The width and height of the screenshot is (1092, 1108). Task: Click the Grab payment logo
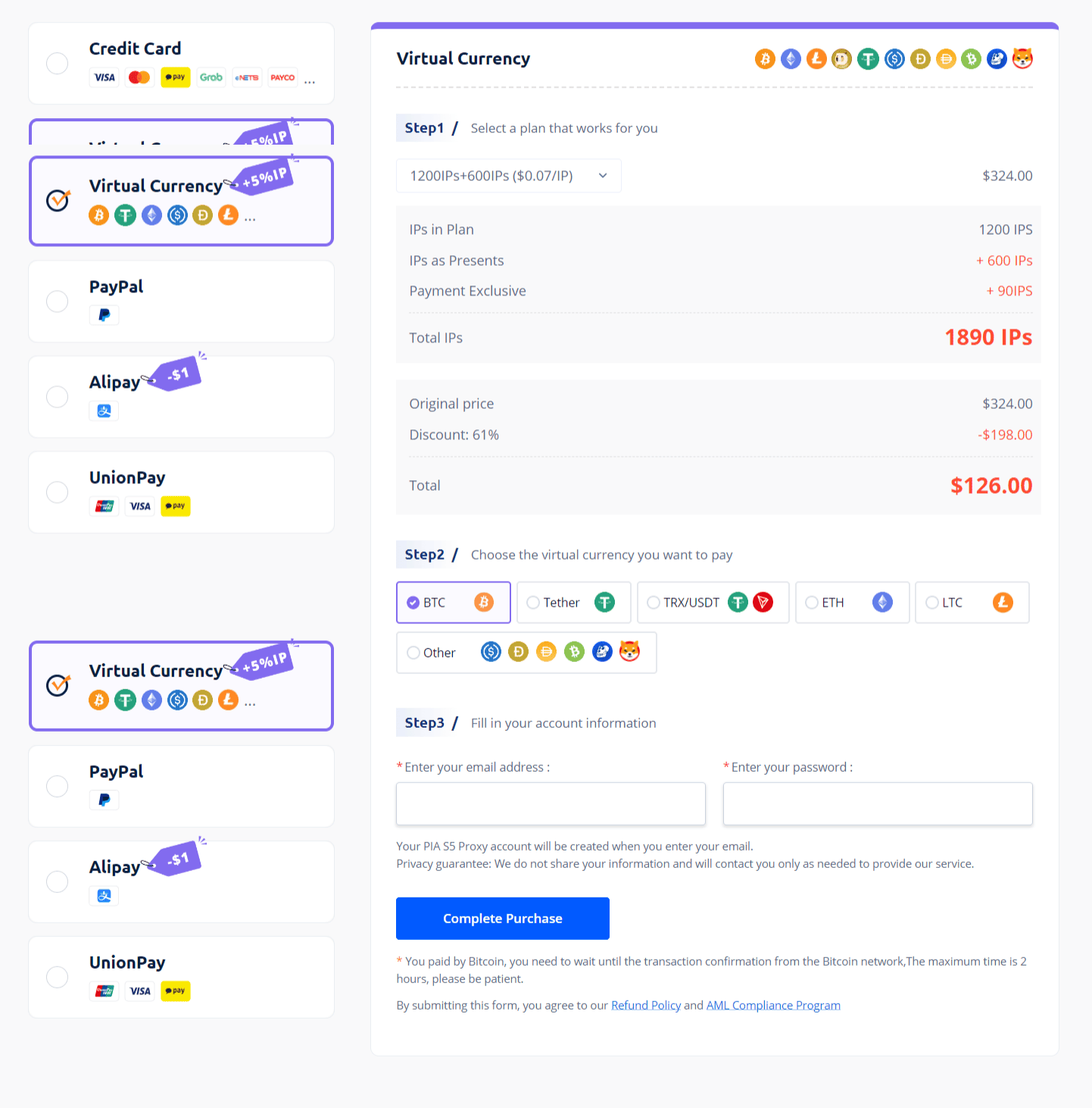click(x=211, y=77)
